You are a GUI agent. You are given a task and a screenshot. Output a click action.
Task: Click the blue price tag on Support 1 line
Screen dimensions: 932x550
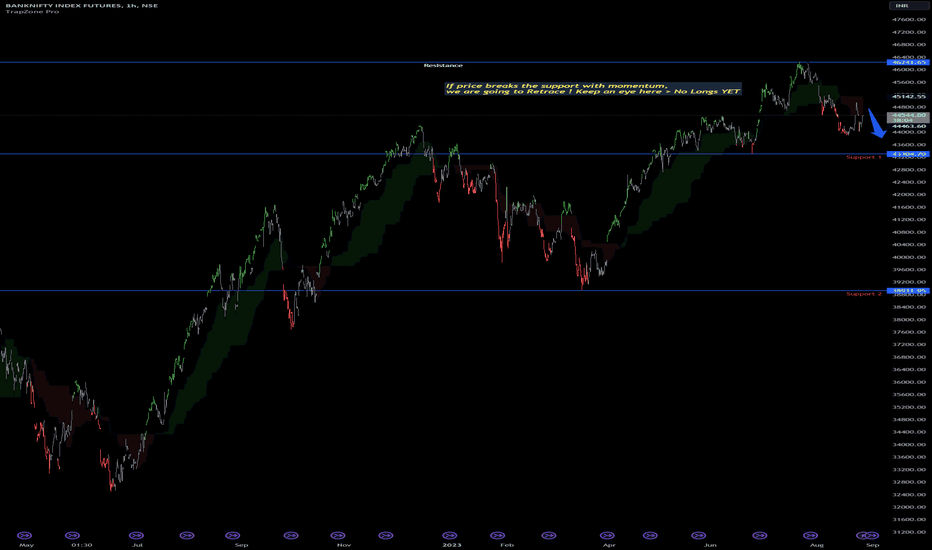907,154
